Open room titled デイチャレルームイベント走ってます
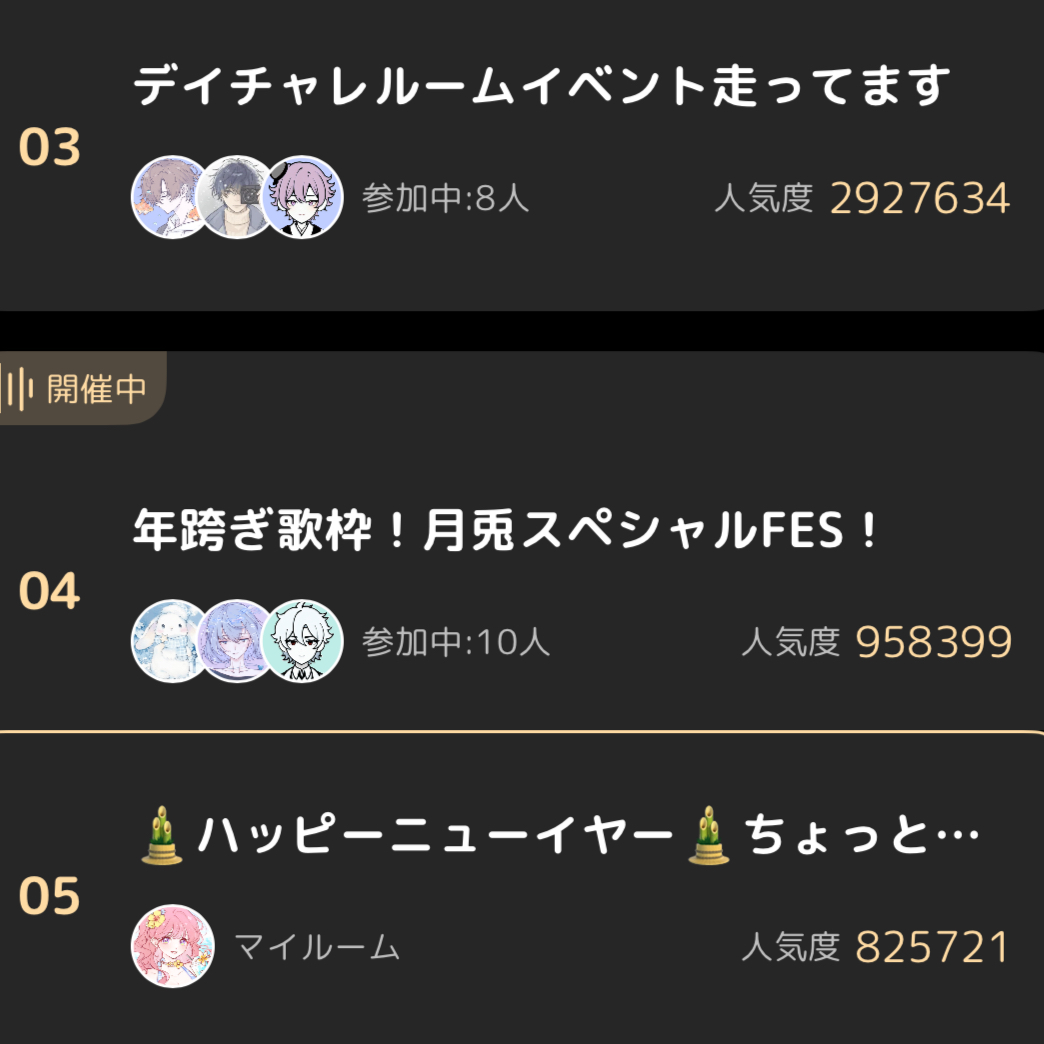Image resolution: width=1044 pixels, height=1044 pixels. [x=540, y=87]
